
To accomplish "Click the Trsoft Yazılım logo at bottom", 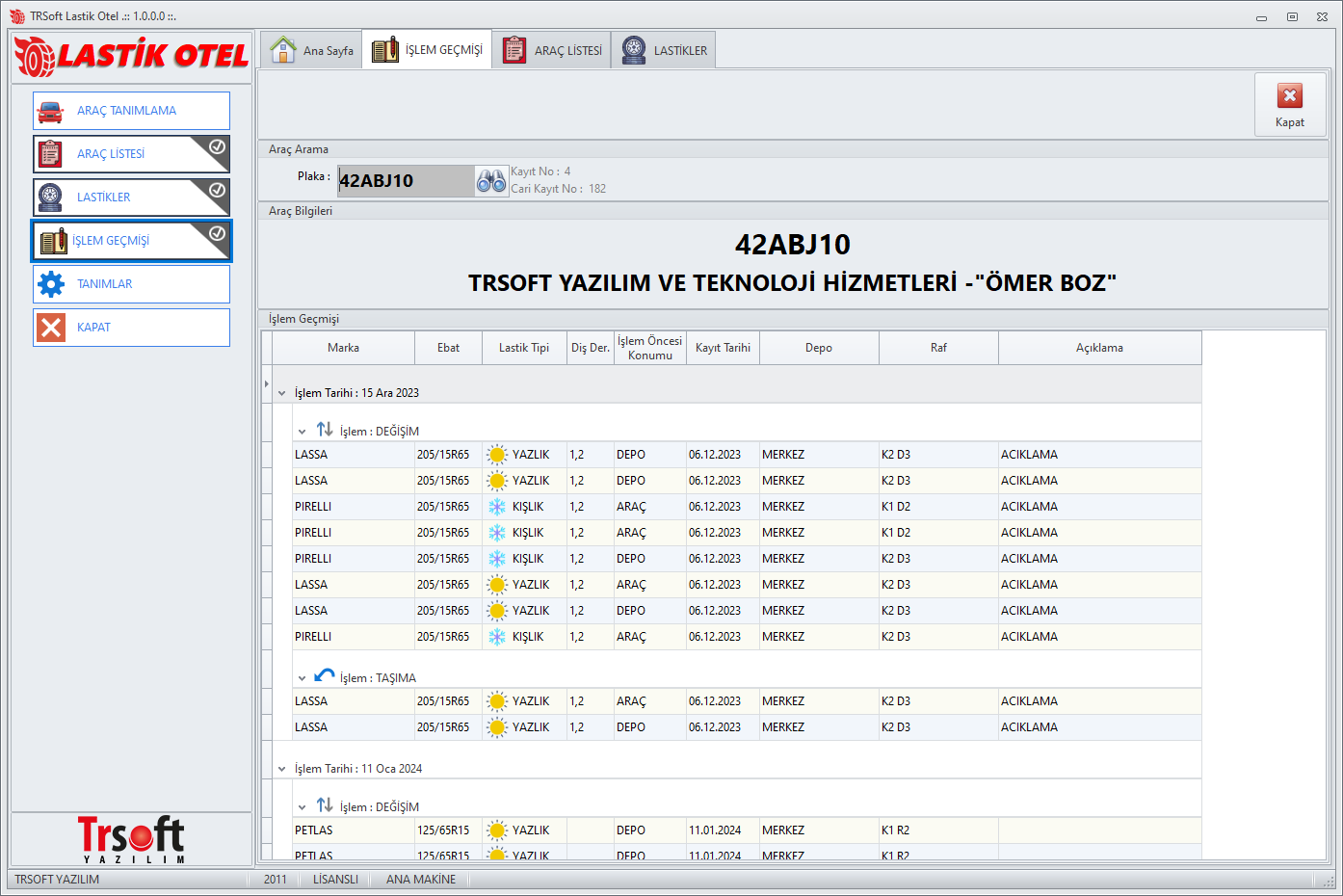I will 131,839.
